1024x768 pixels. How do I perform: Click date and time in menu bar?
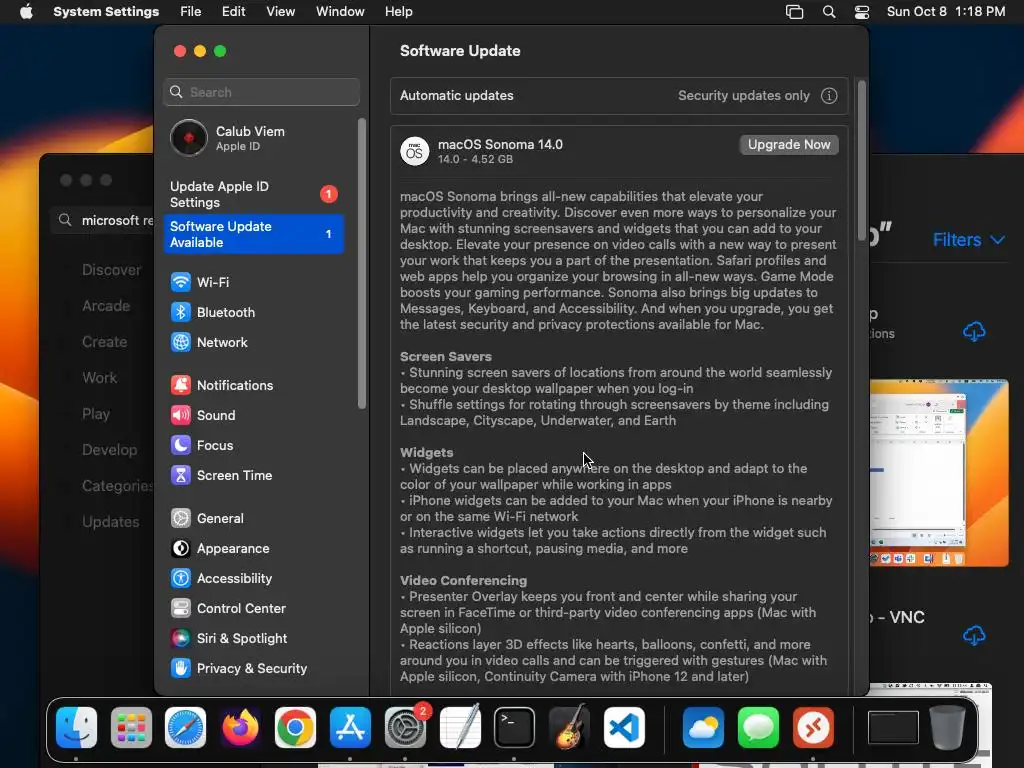[x=946, y=12]
